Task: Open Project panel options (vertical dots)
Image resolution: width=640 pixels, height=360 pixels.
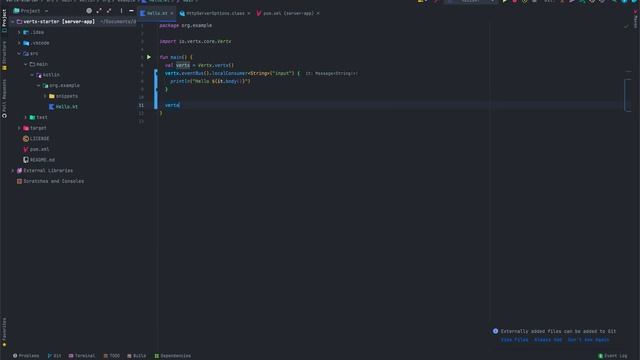Action: [121, 11]
